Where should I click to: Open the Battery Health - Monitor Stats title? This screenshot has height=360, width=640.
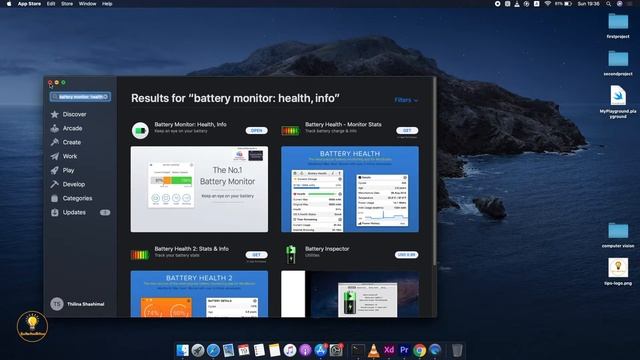pos(343,124)
